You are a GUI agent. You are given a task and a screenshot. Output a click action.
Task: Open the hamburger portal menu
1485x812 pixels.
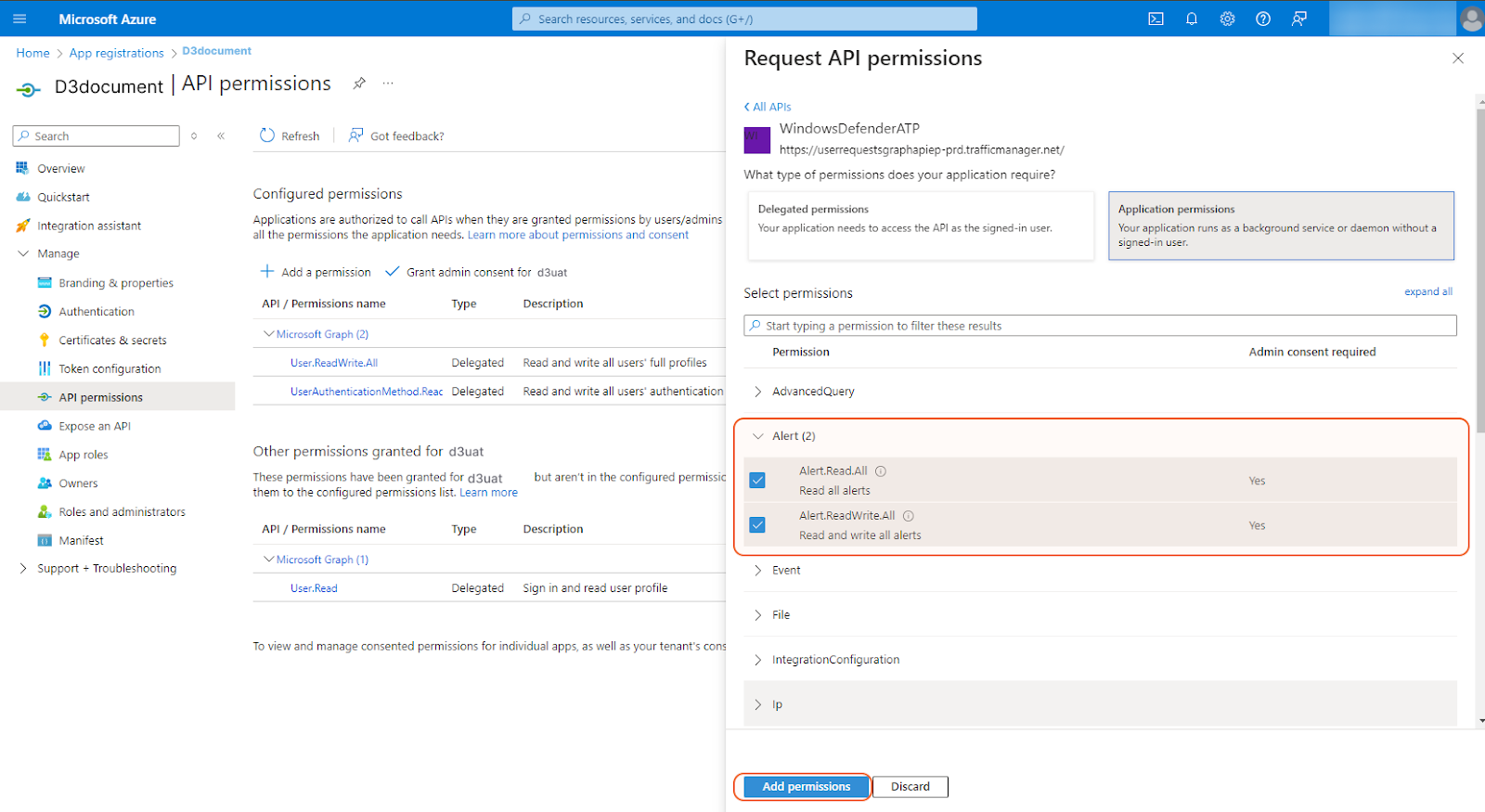[19, 19]
